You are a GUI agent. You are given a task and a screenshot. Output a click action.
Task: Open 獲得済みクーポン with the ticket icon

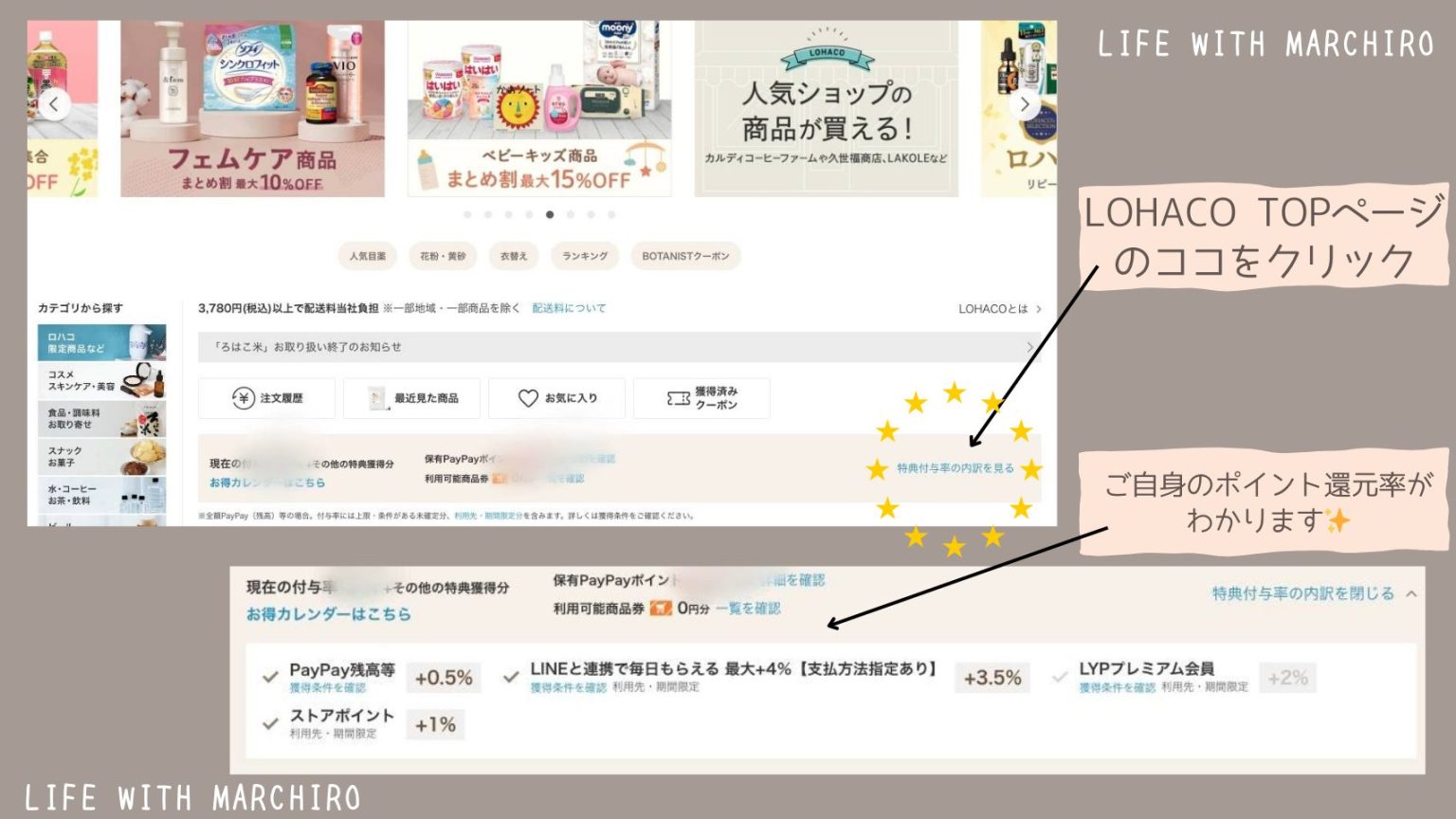701,398
